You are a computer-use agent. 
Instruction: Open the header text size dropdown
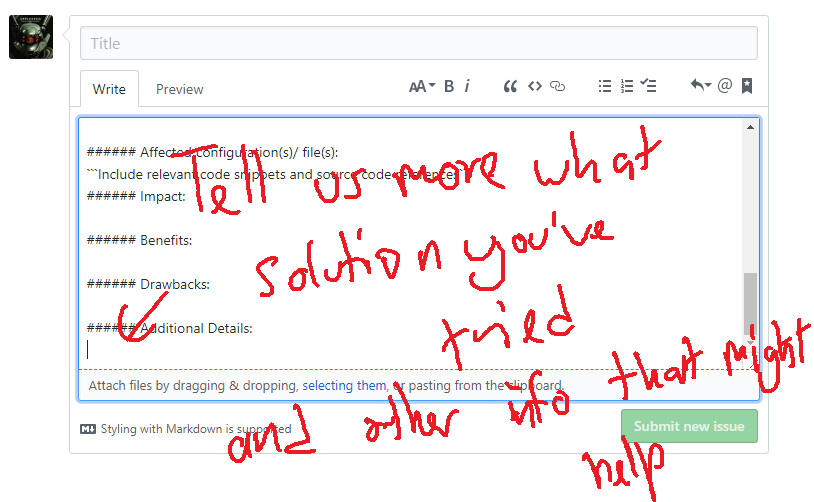pyautogui.click(x=422, y=86)
